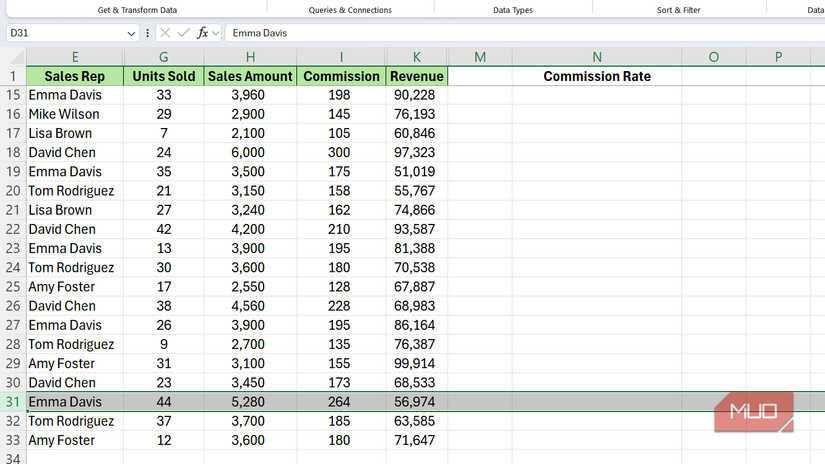Click units sold value 37
This screenshot has height=464, width=825.
tap(164, 421)
